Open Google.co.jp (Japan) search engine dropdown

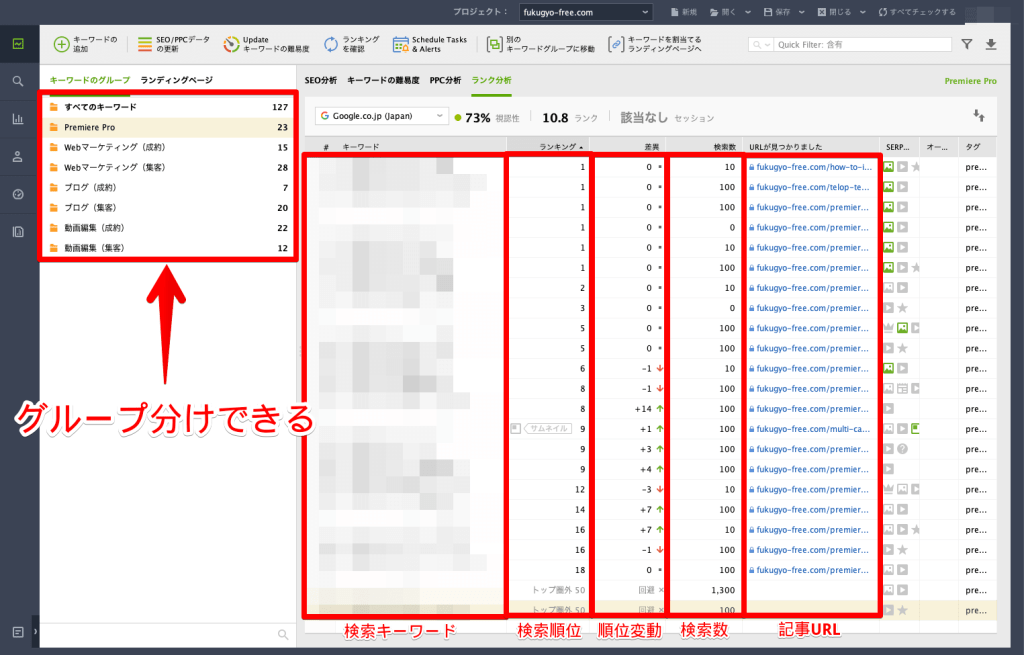(382, 116)
